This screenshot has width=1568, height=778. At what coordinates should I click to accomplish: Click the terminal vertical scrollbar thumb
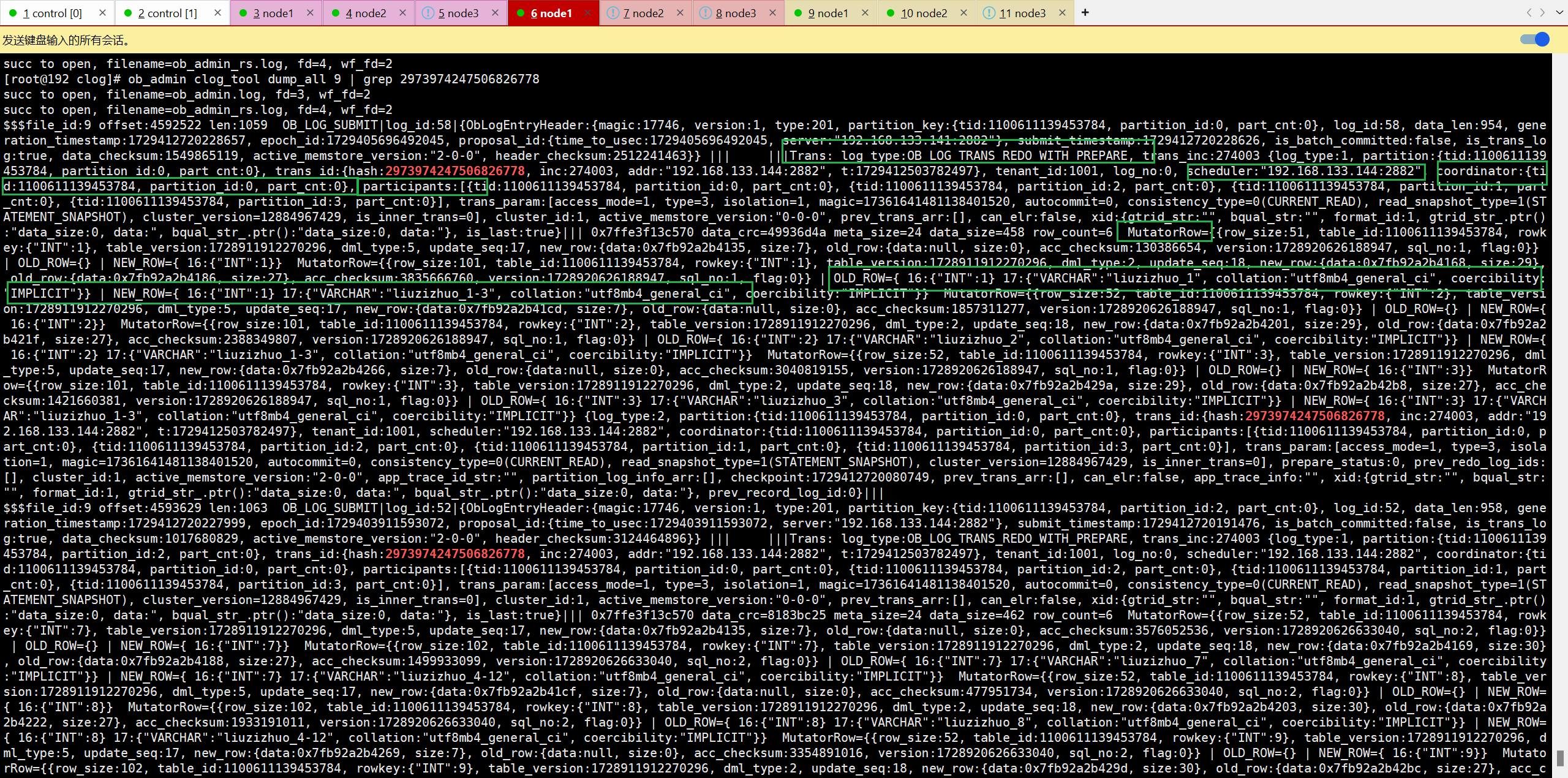click(1560, 757)
